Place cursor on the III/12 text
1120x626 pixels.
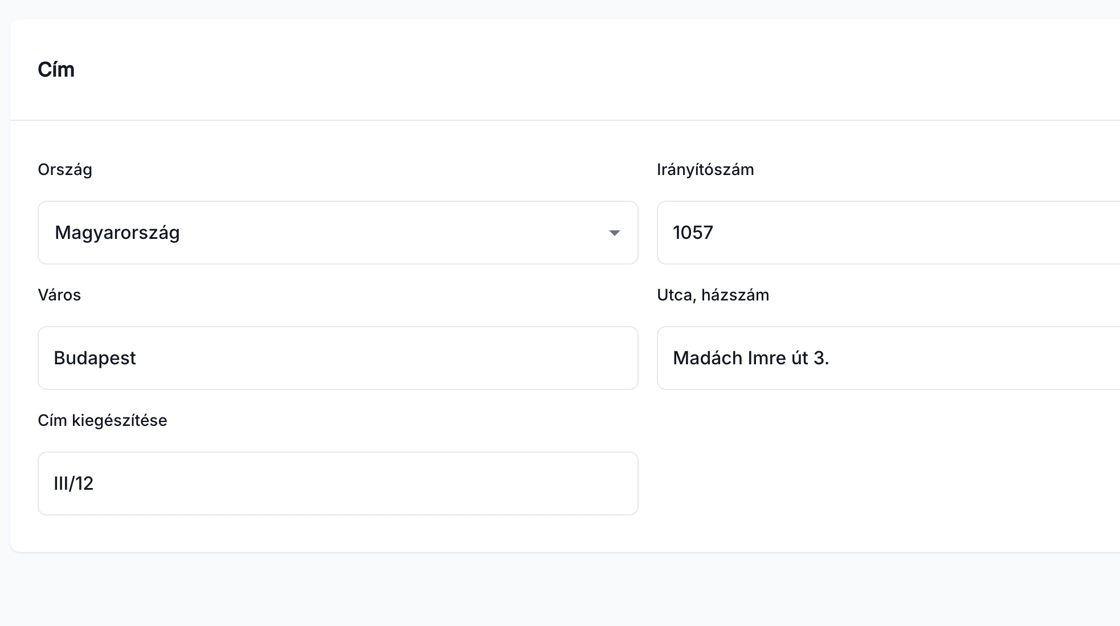click(74, 484)
